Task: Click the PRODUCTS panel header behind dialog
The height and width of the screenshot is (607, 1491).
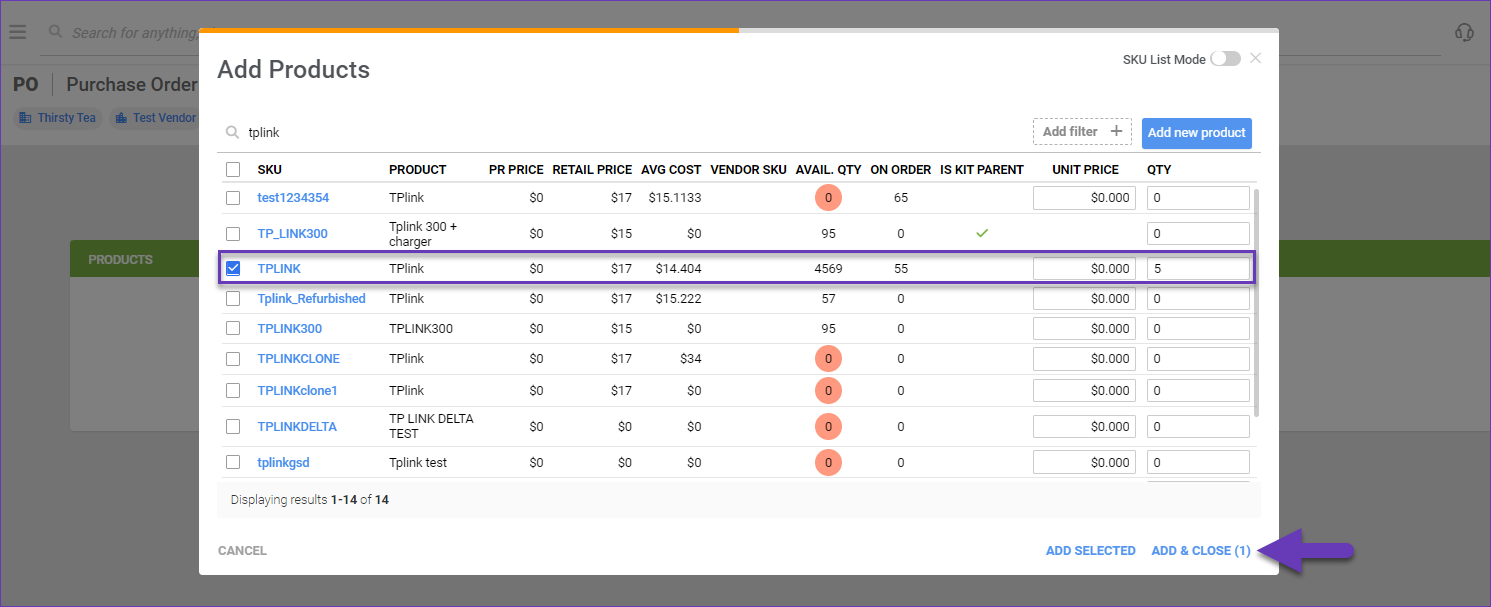Action: [134, 259]
